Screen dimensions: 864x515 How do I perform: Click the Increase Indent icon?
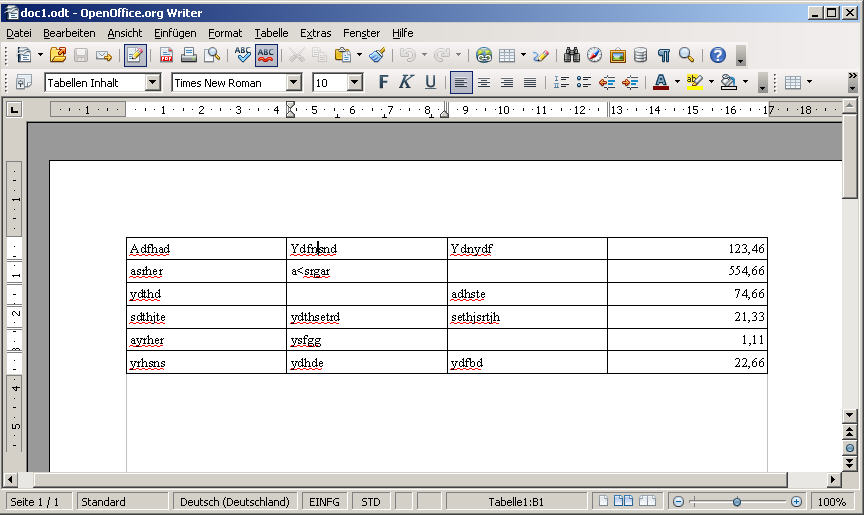[x=631, y=82]
